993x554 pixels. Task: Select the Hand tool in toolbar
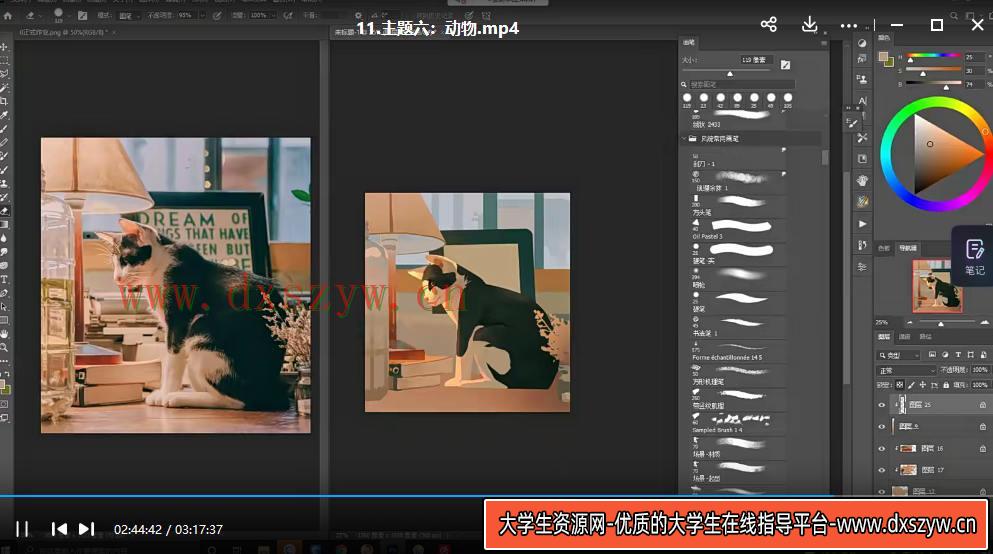(4, 334)
